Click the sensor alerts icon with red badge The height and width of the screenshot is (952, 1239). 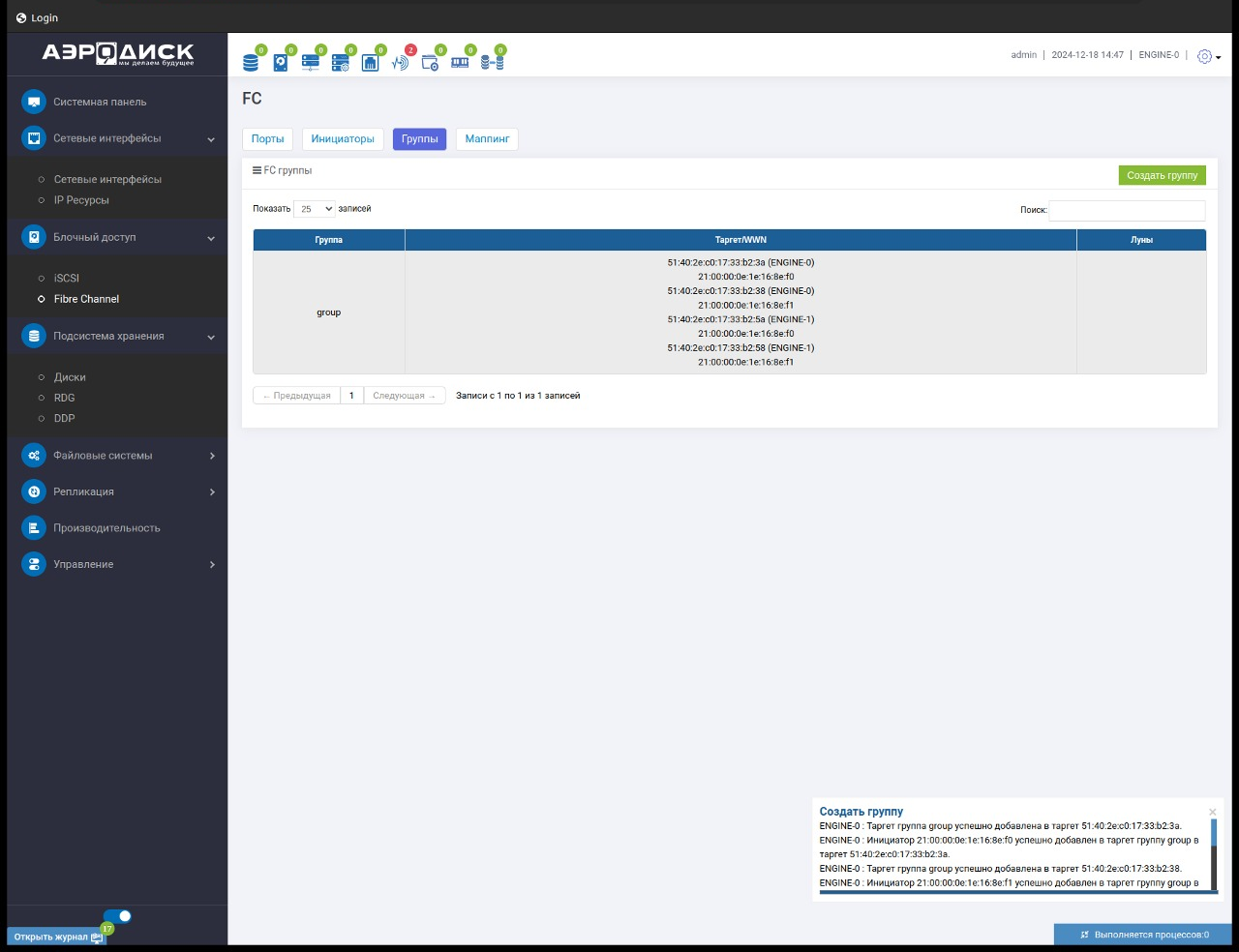[400, 63]
